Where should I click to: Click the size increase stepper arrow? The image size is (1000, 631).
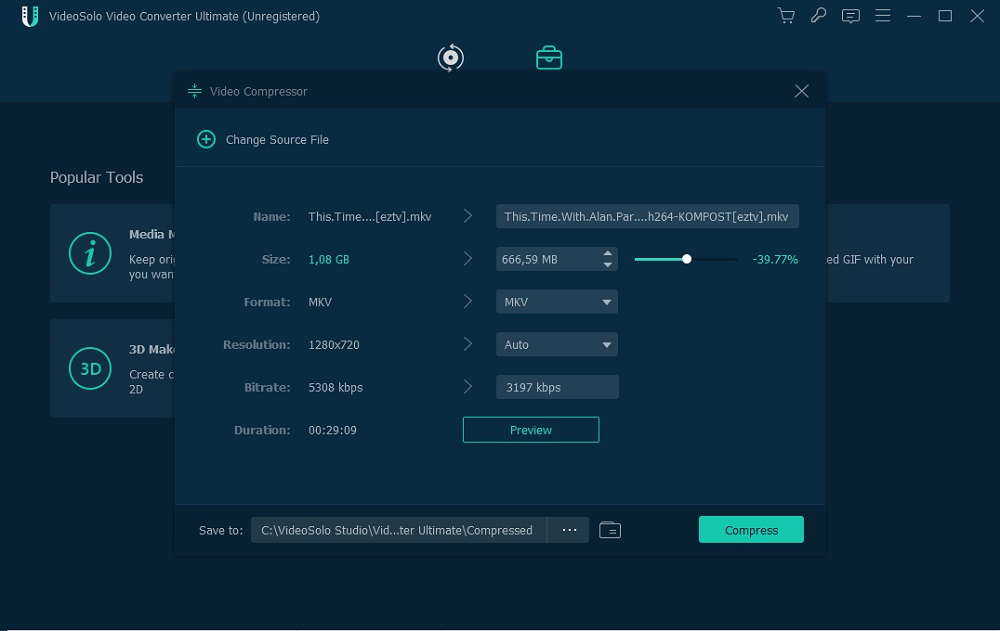608,254
